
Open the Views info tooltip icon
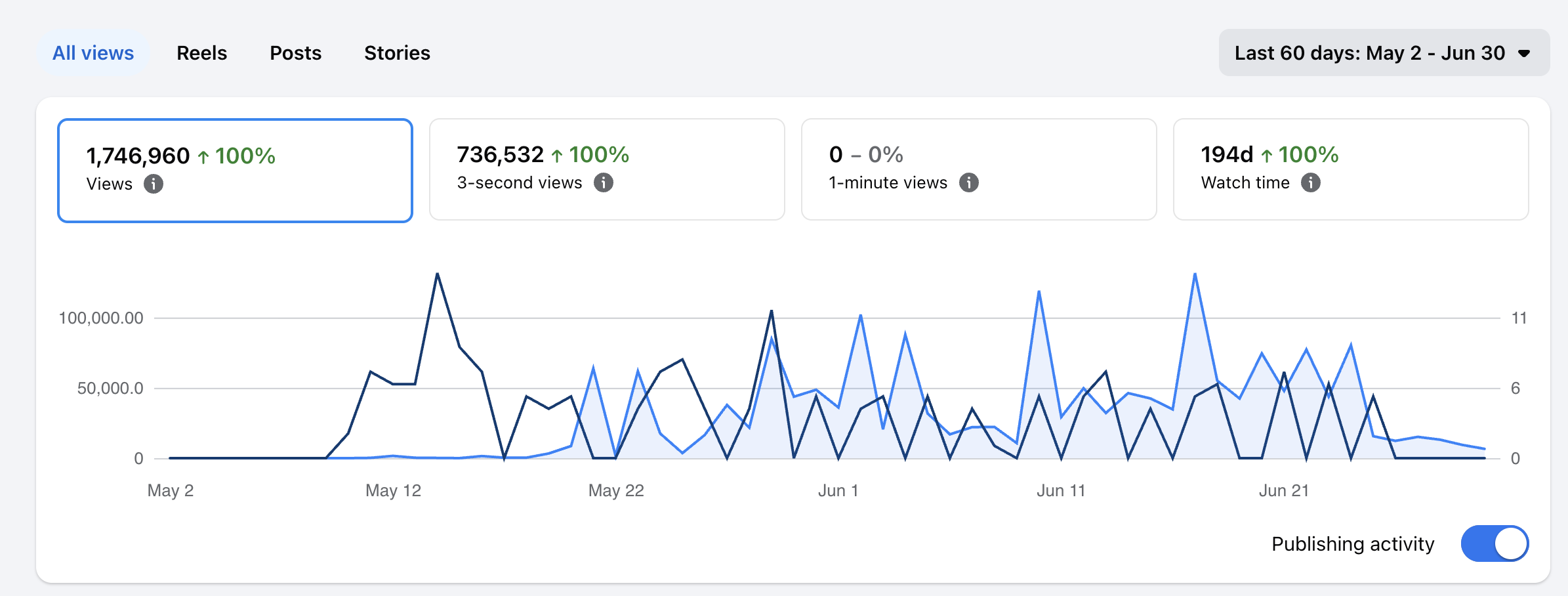[154, 184]
